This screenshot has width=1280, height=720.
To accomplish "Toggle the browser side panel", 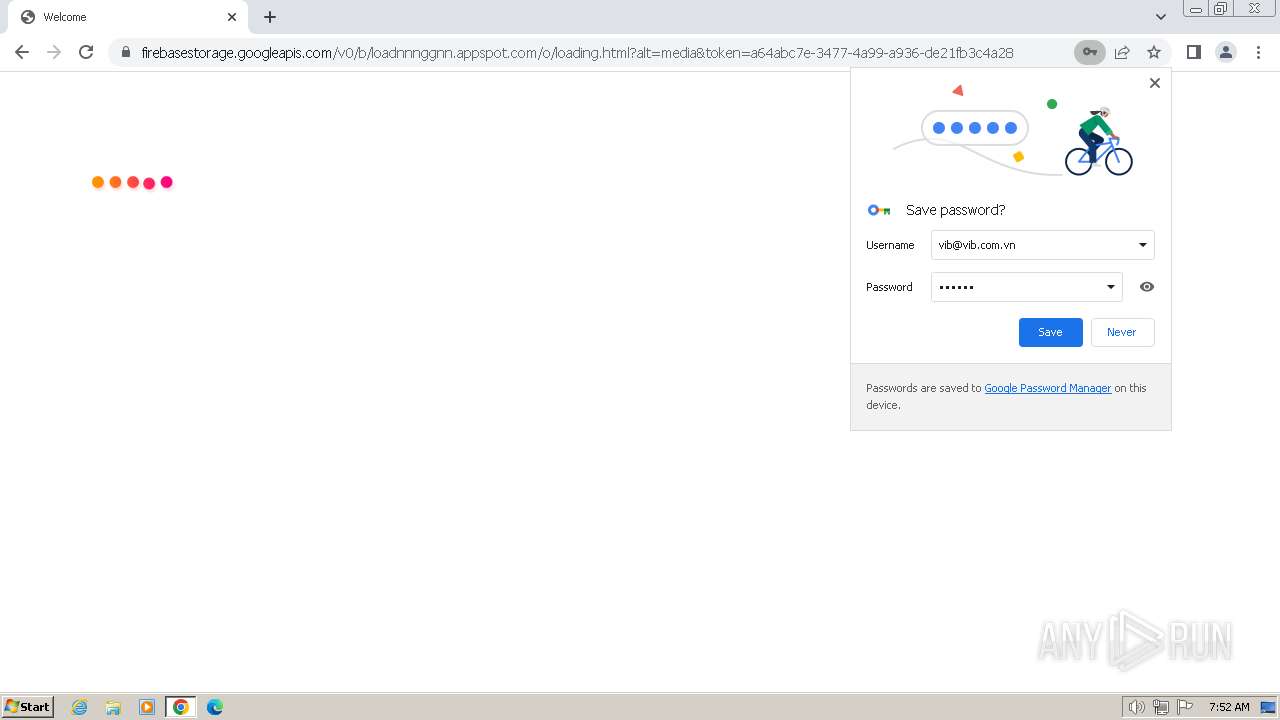I will [x=1193, y=52].
